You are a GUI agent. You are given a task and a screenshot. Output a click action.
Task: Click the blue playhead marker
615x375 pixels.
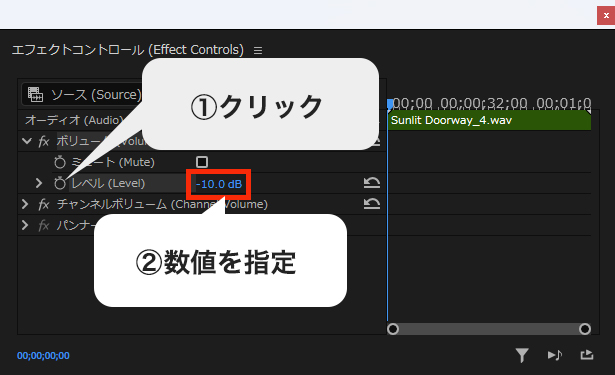point(389,104)
